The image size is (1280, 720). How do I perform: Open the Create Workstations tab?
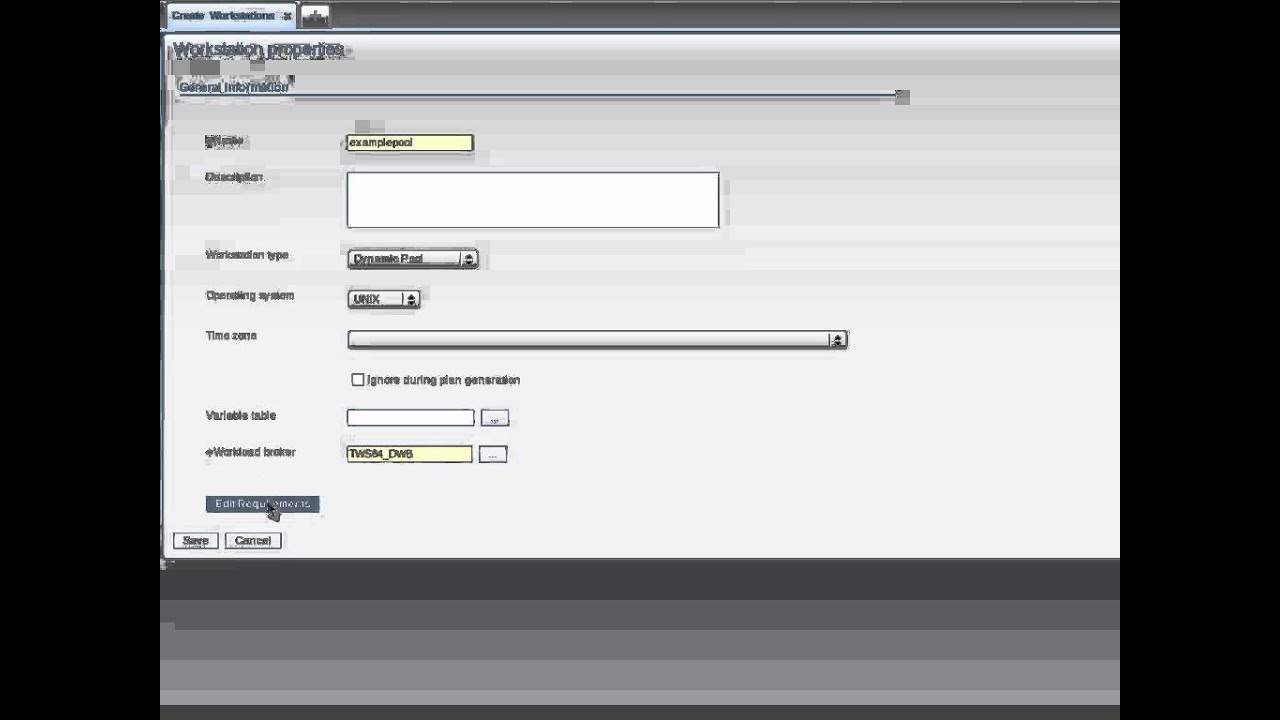222,15
